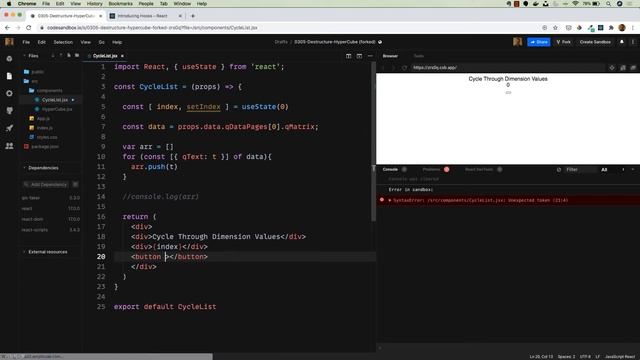The height and width of the screenshot is (360, 640).
Task: Open the deployment rocket sidebar icon
Action: coord(9,128)
